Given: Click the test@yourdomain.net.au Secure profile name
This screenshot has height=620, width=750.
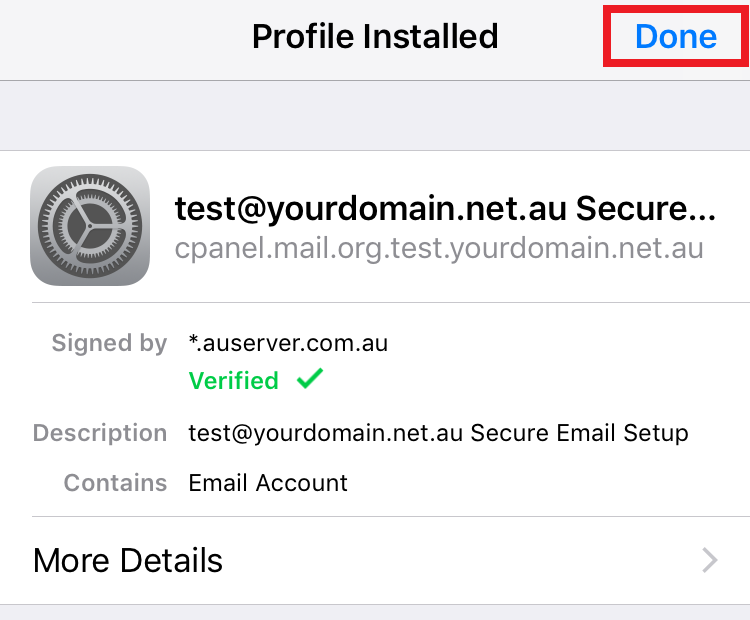Looking at the screenshot, I should [x=445, y=209].
